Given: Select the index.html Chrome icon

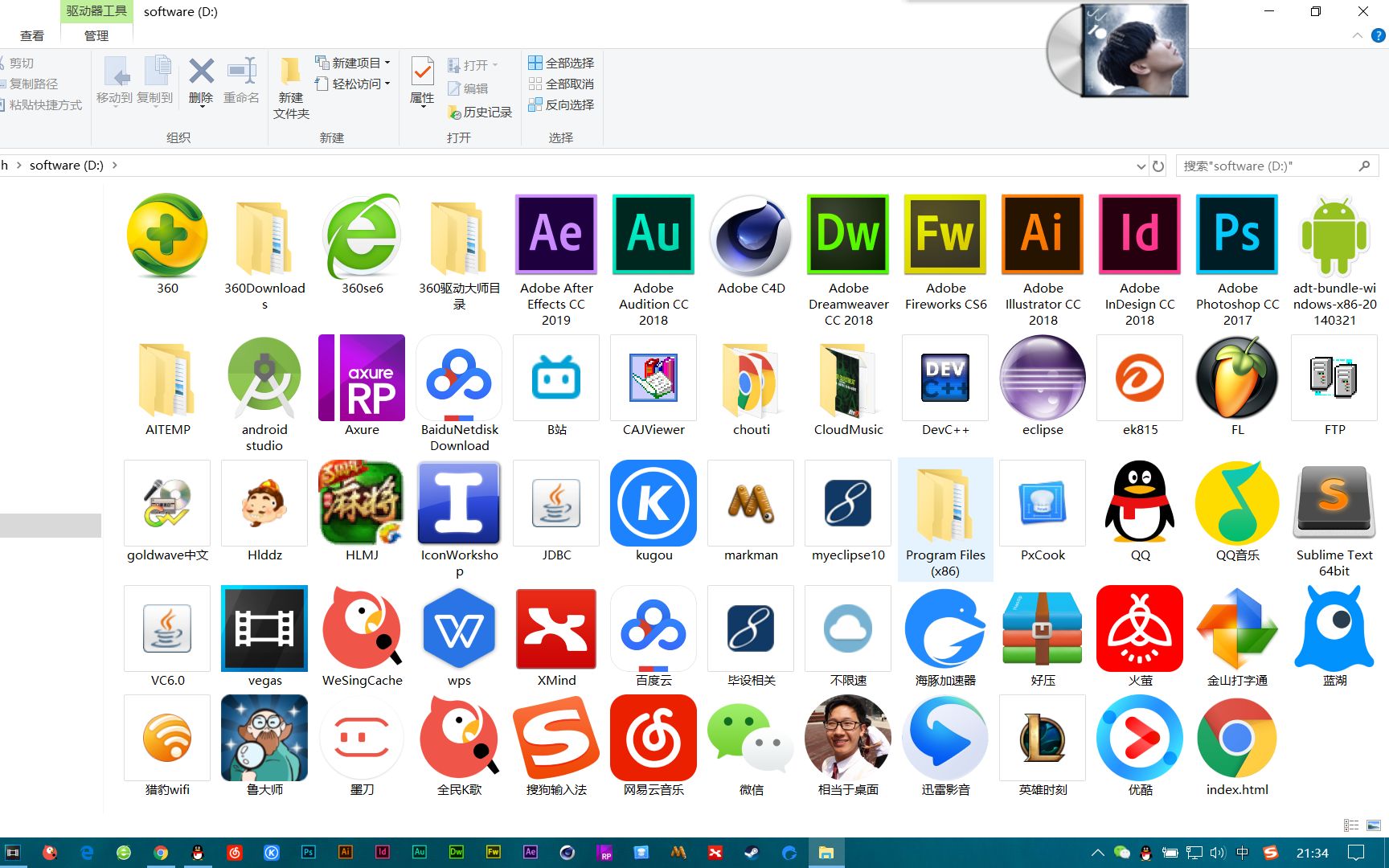Looking at the screenshot, I should pos(1237,738).
